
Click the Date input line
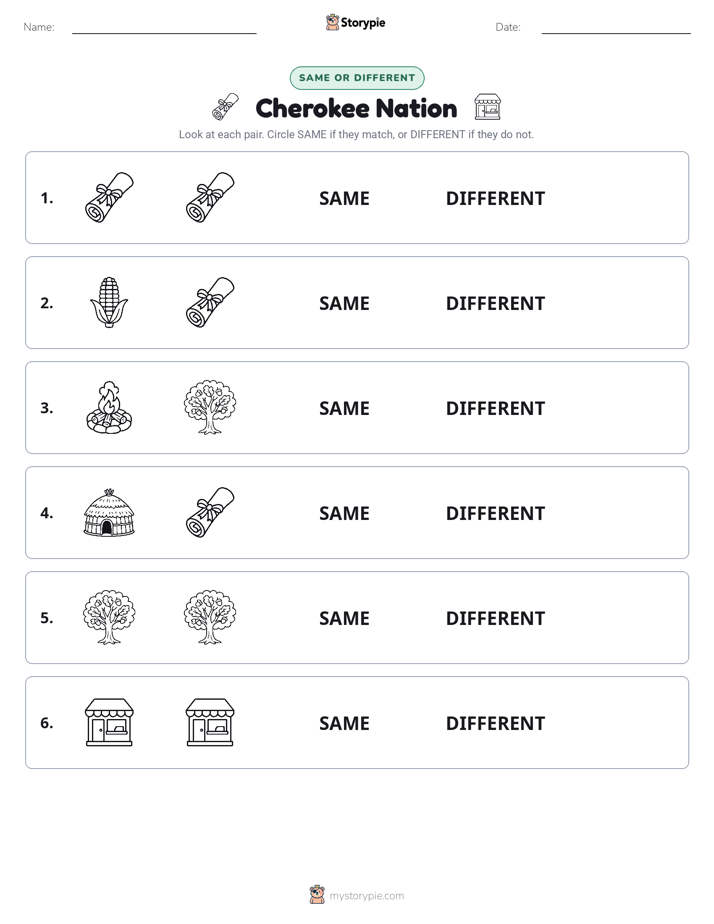(x=616, y=27)
